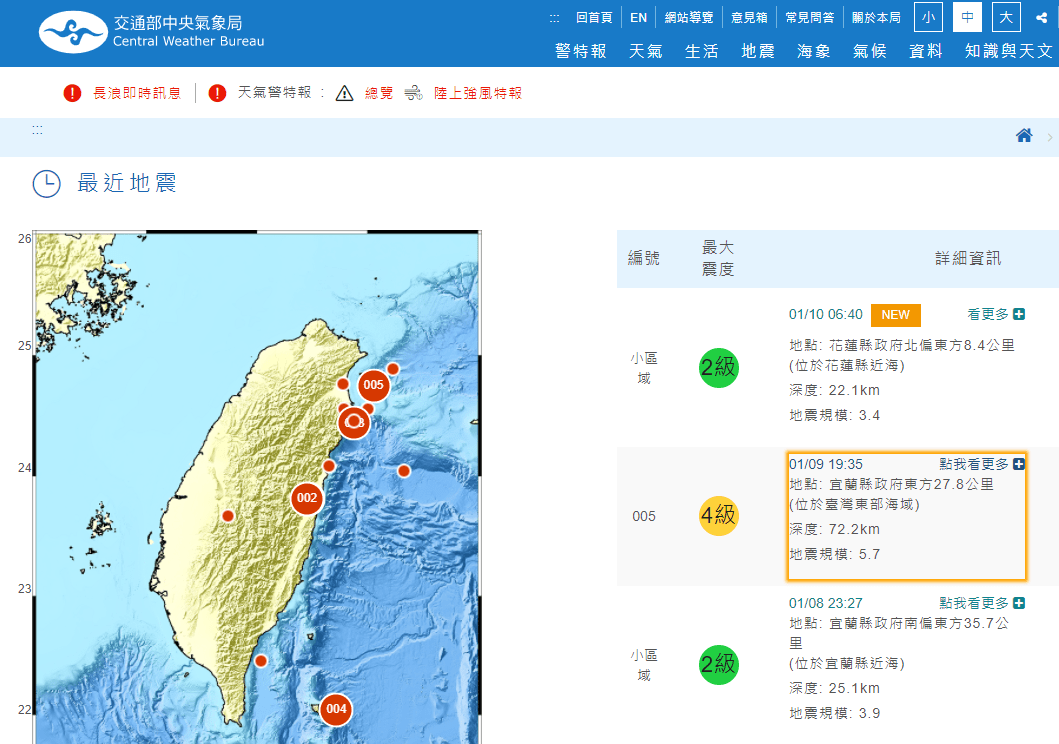The image size is (1059, 744).
Task: Click the 005 number cell in the table
Action: tap(644, 516)
